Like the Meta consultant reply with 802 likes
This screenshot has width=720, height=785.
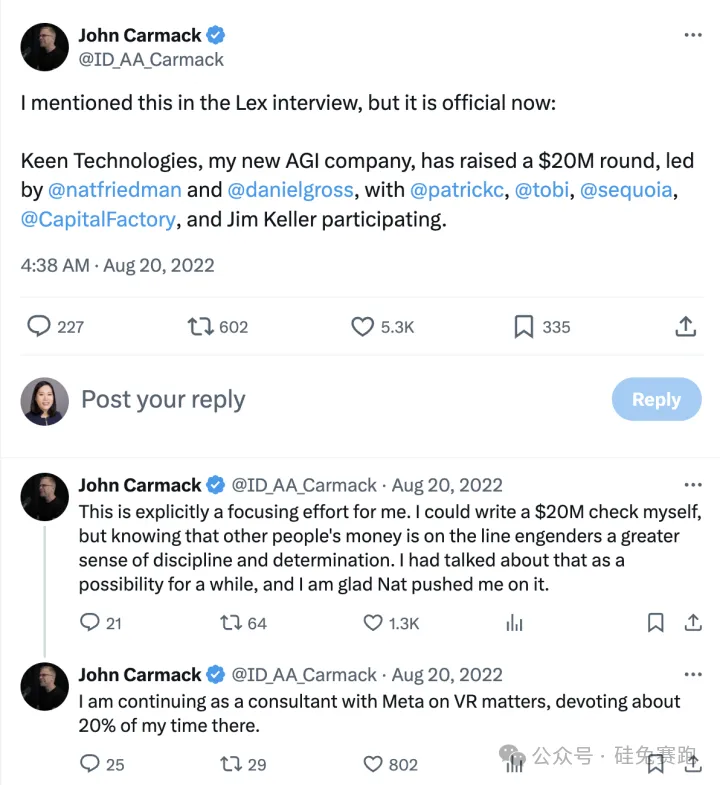click(x=373, y=764)
